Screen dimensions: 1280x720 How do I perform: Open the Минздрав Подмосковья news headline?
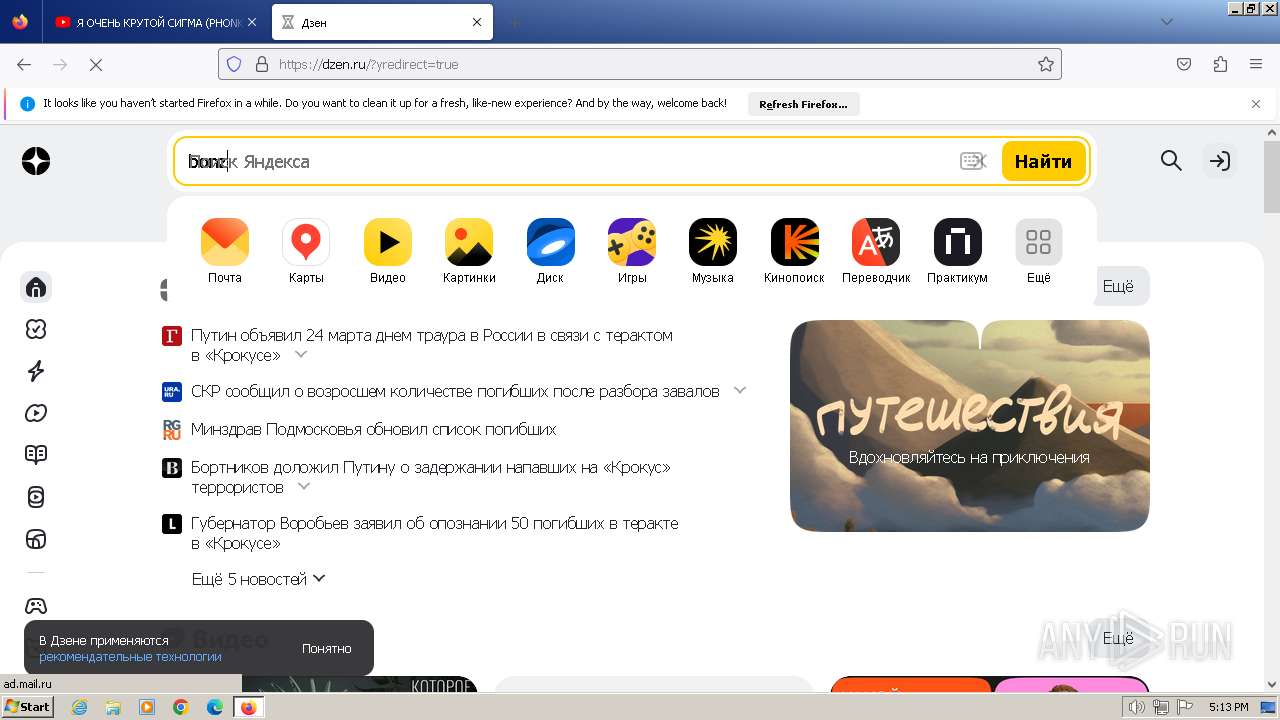pos(373,429)
